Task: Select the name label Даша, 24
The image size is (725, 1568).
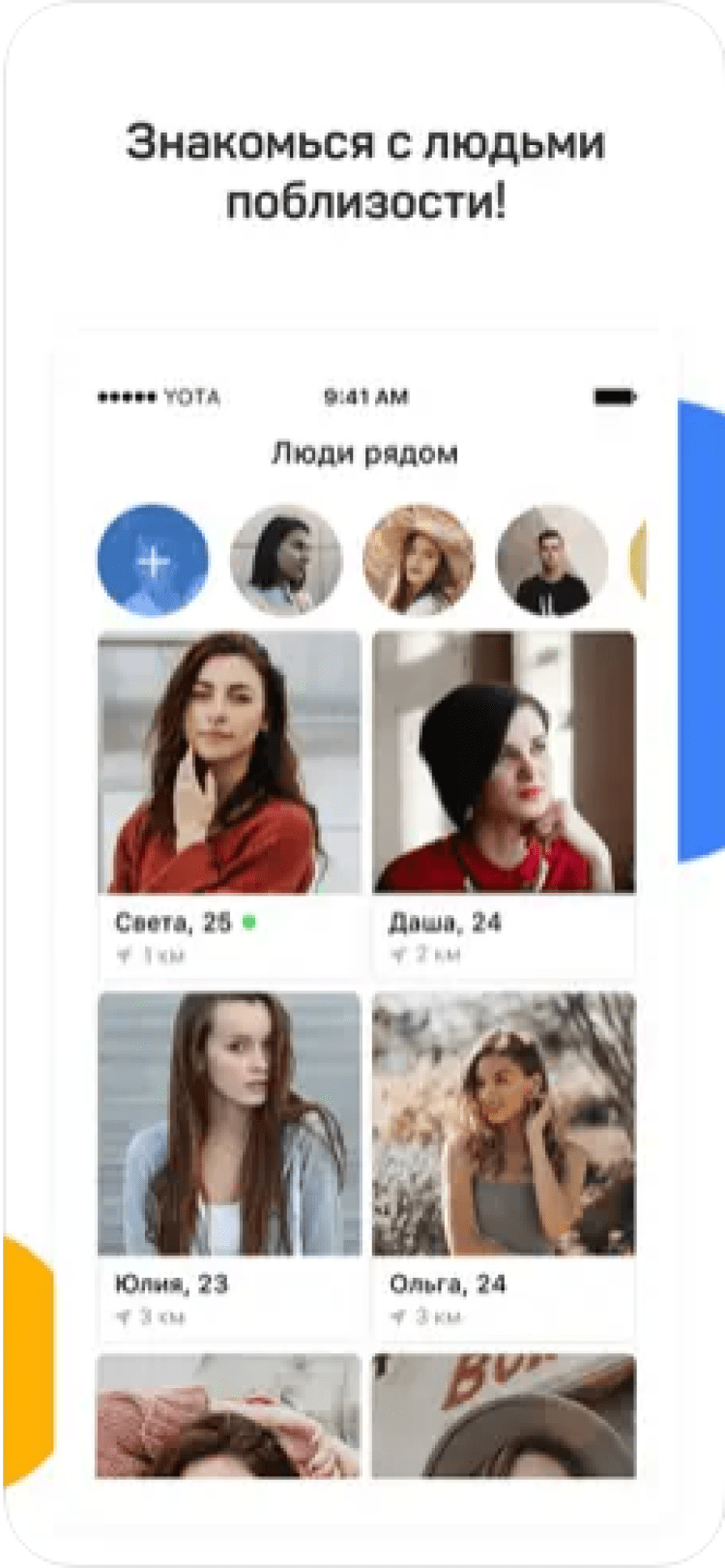Action: (445, 923)
